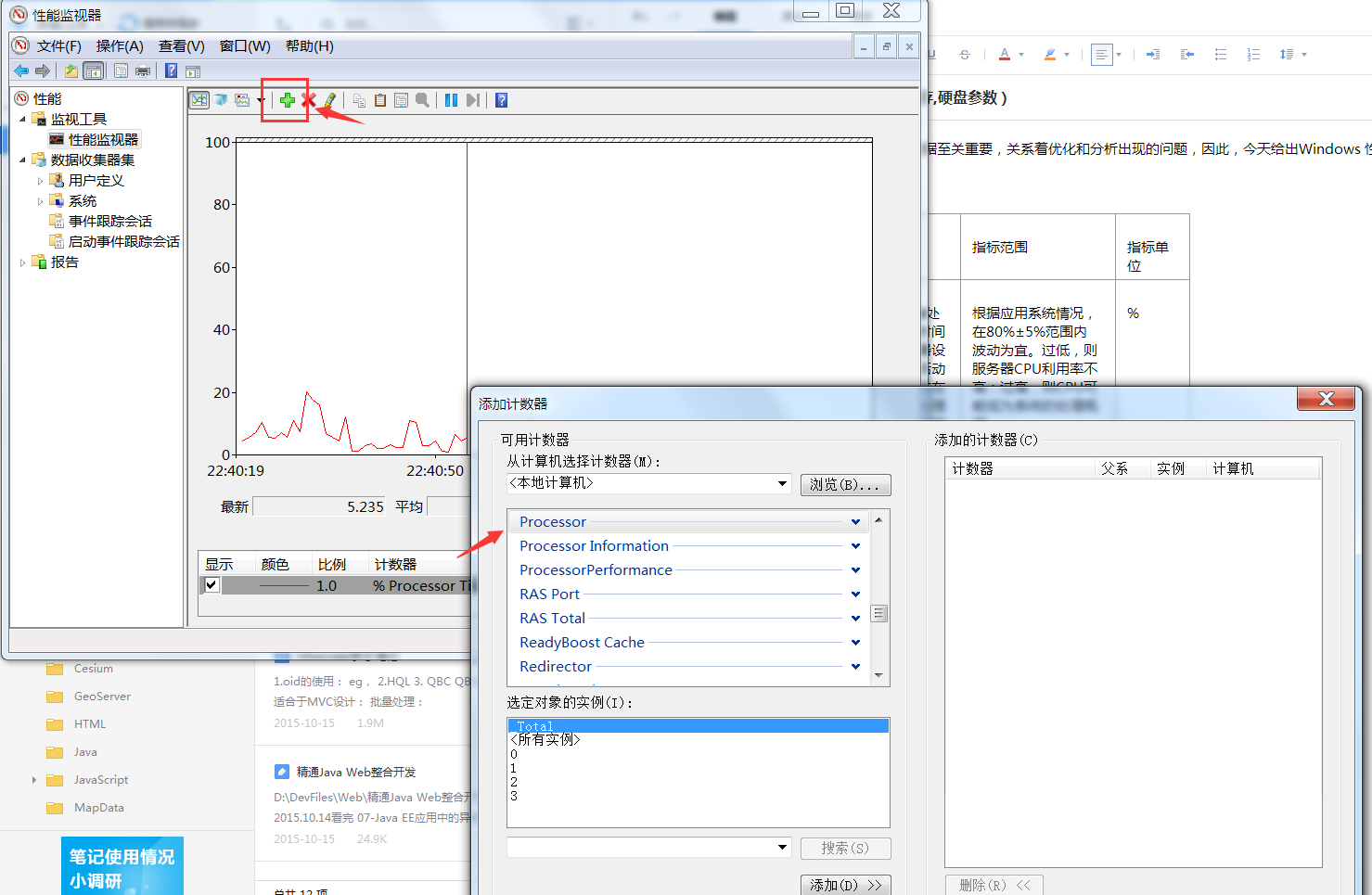
Task: Click the properties icon in MMC toolbar
Action: coord(121,71)
